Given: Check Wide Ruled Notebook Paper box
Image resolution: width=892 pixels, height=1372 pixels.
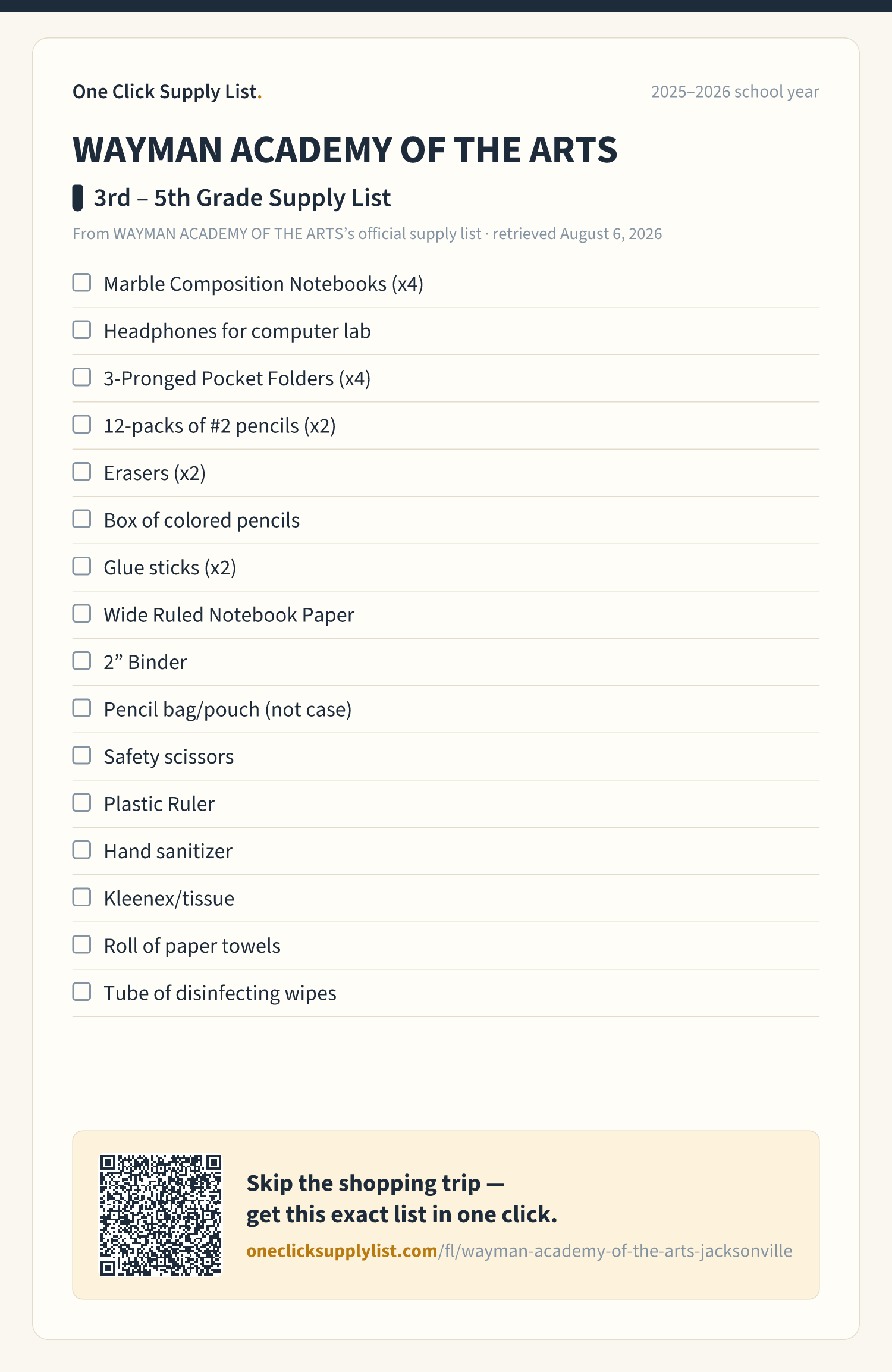Looking at the screenshot, I should [81, 614].
